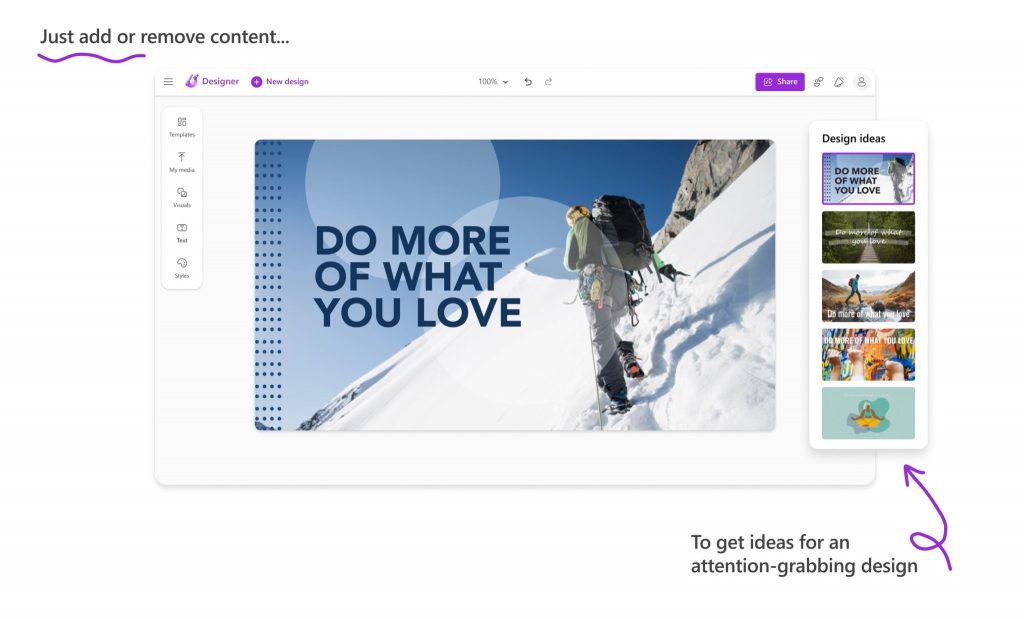Viewport: 1024px width, 619px height.
Task: Open the user account profile
Action: [x=861, y=82]
